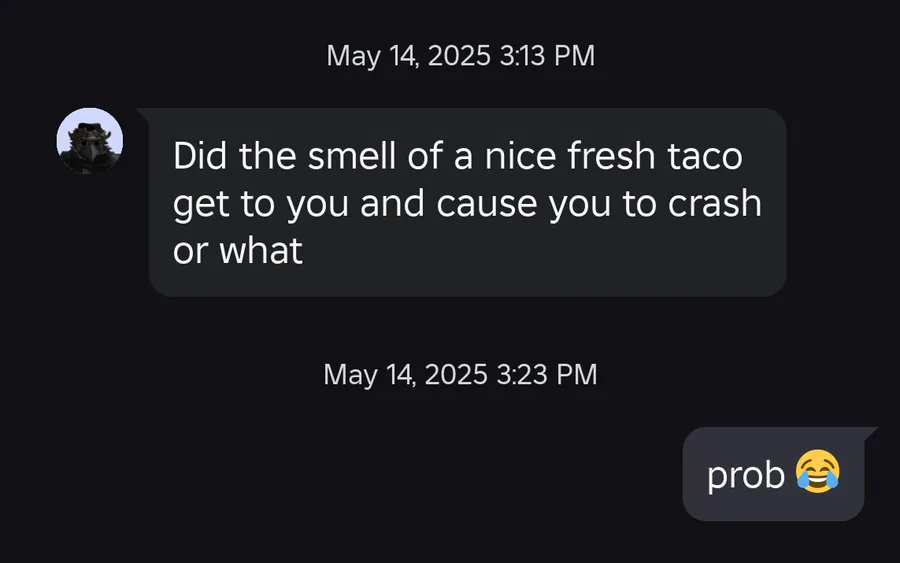Click the word "smell" in the message
Viewport: 900px width, 563px height.
pos(352,156)
